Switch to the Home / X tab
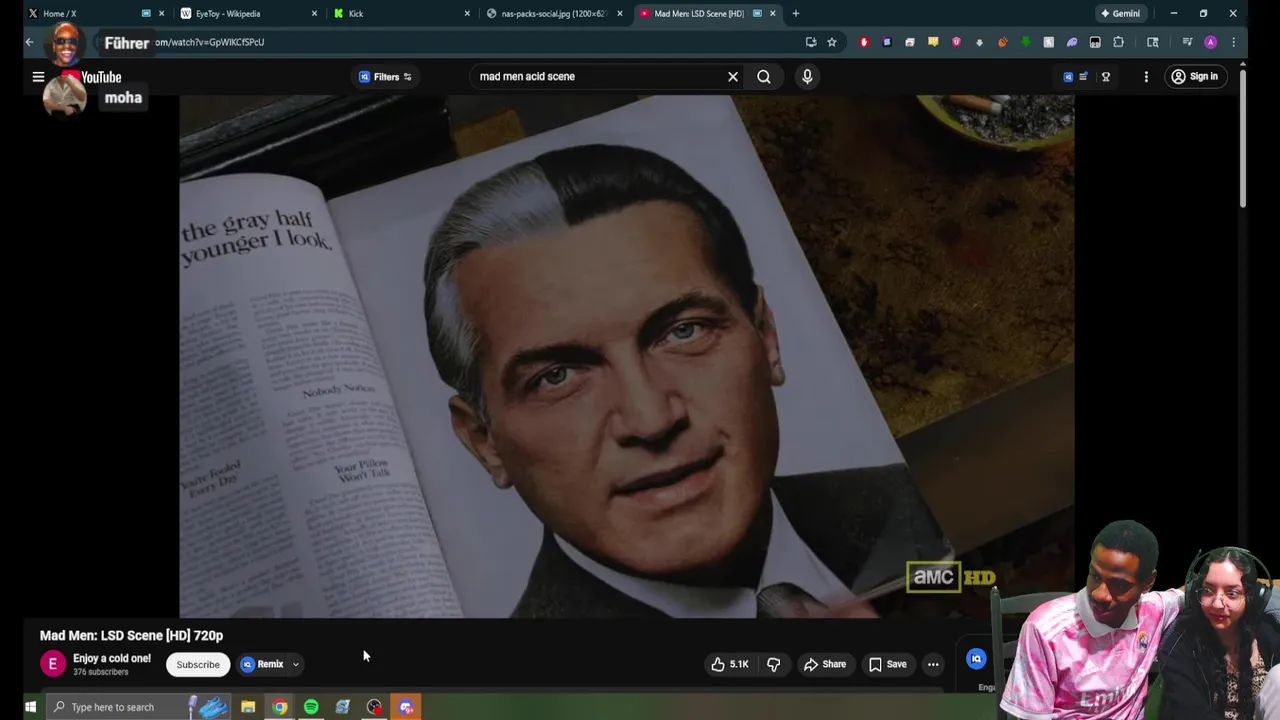The width and height of the screenshot is (1280, 720). [x=88, y=13]
